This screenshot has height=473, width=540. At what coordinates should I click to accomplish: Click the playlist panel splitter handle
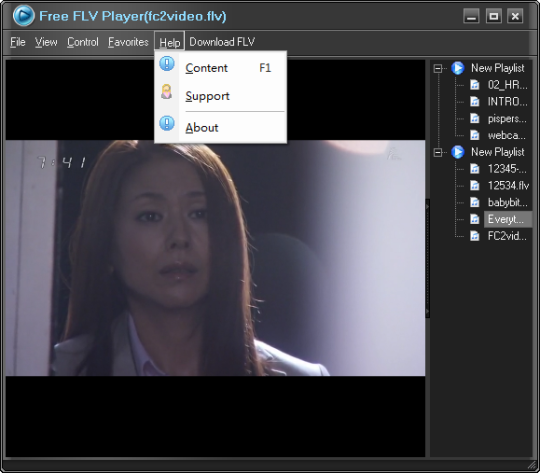tap(428, 258)
